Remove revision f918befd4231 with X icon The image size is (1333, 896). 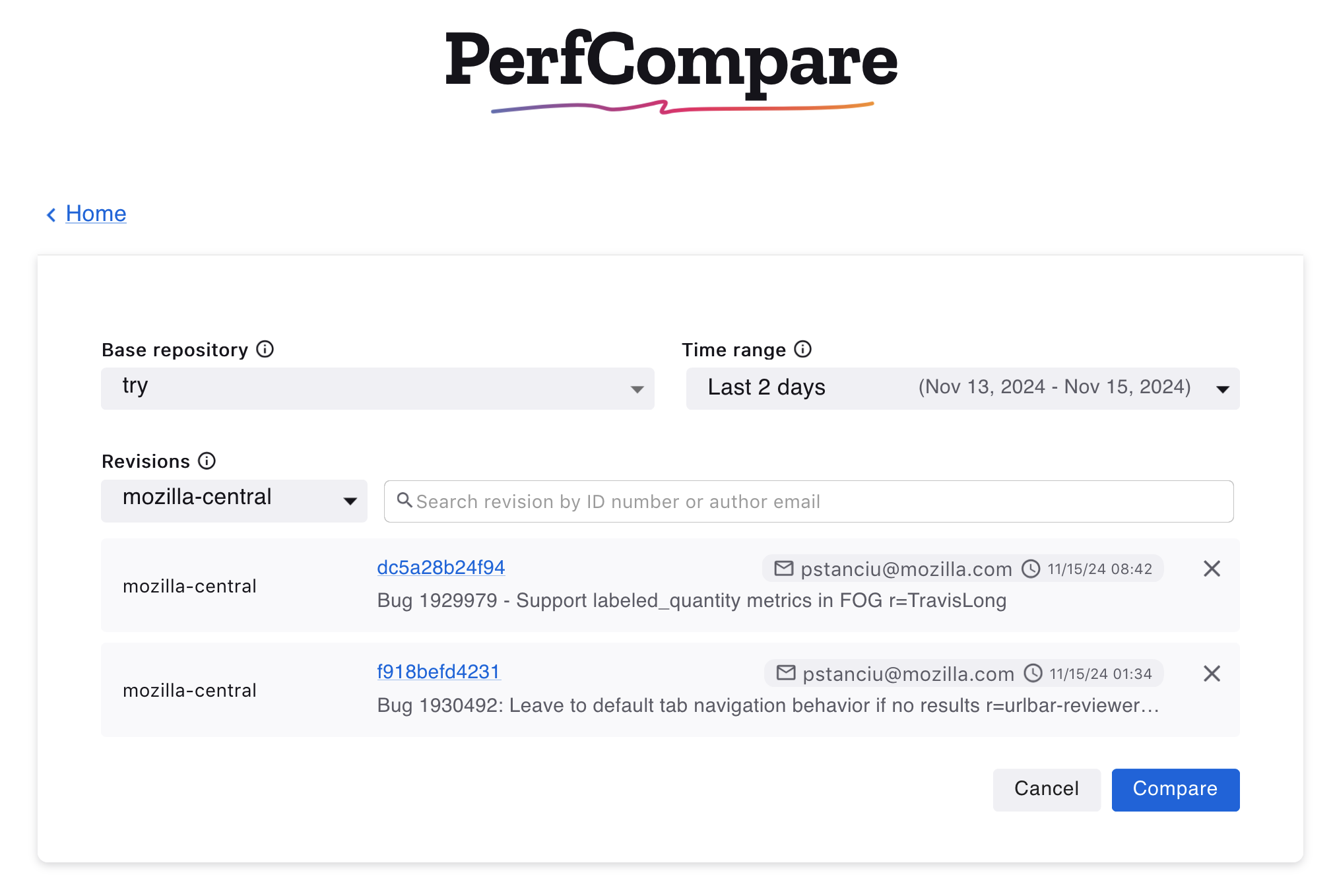1212,674
